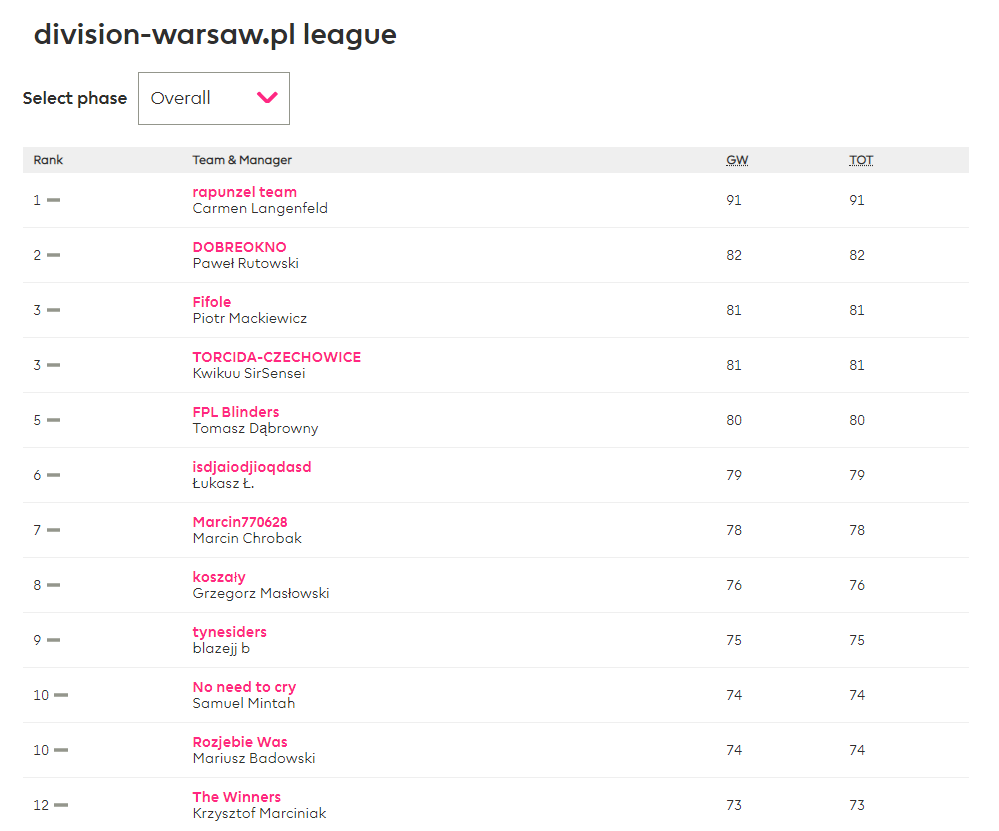The image size is (999, 831).
Task: Click Marcin770628 team link
Action: (239, 522)
